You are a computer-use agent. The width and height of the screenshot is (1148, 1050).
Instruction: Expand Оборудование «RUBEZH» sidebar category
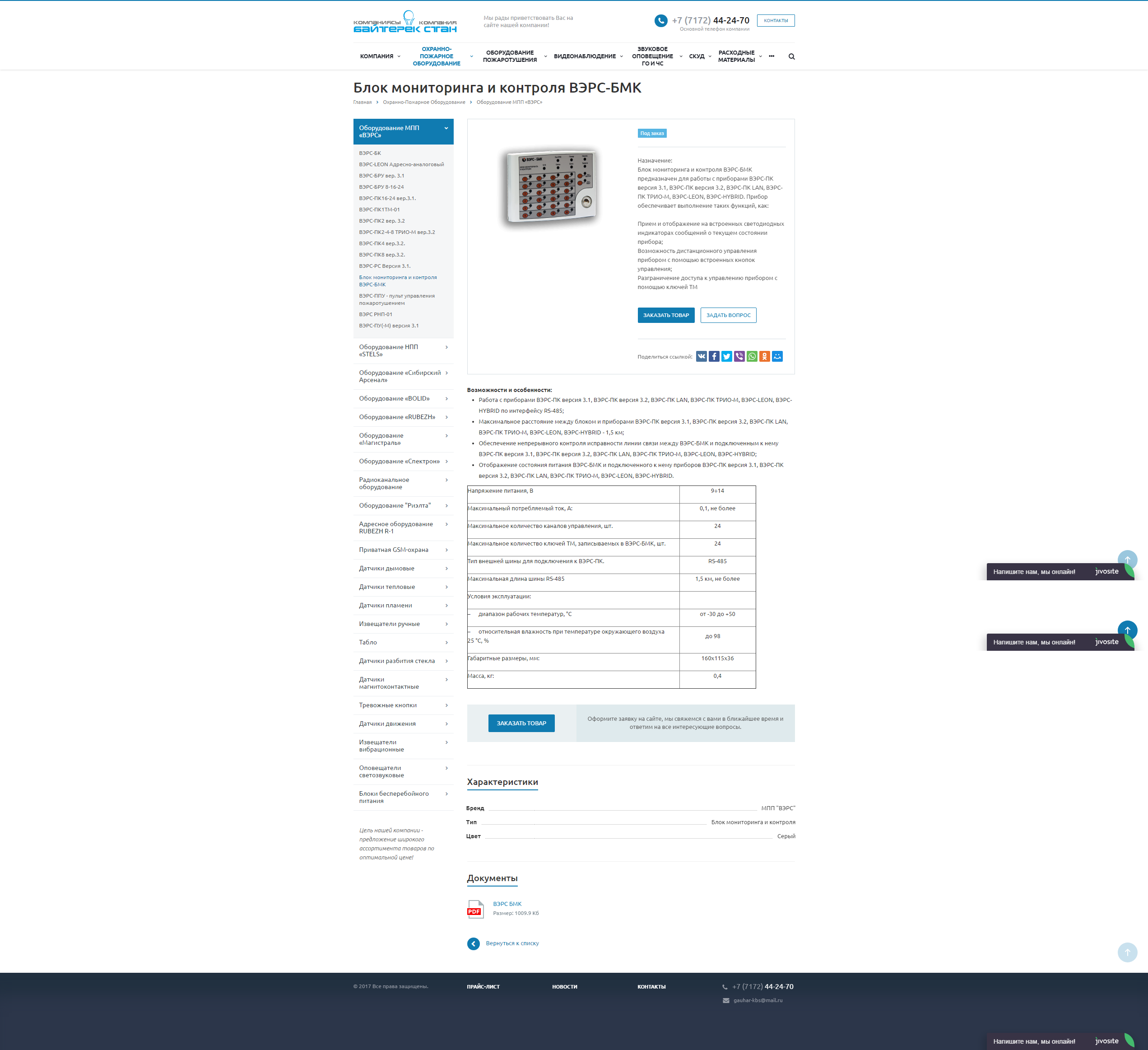pos(446,417)
